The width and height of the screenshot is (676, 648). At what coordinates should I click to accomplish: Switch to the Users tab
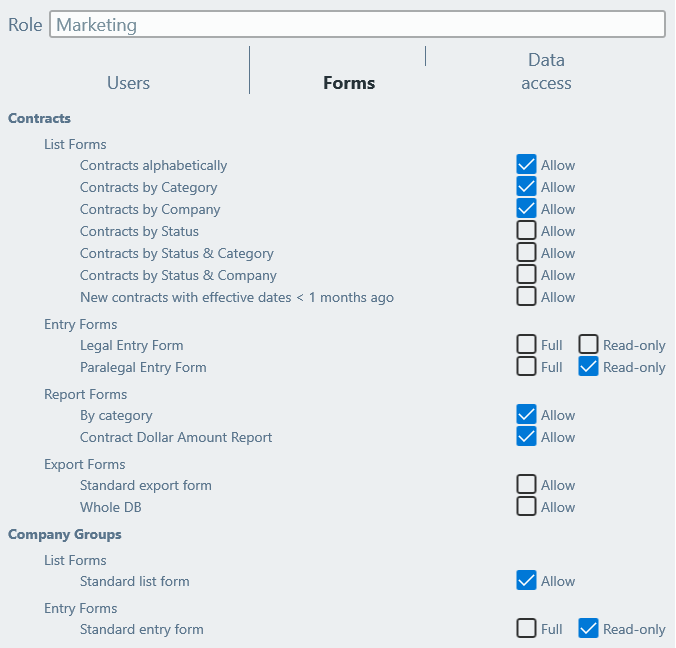(x=128, y=83)
